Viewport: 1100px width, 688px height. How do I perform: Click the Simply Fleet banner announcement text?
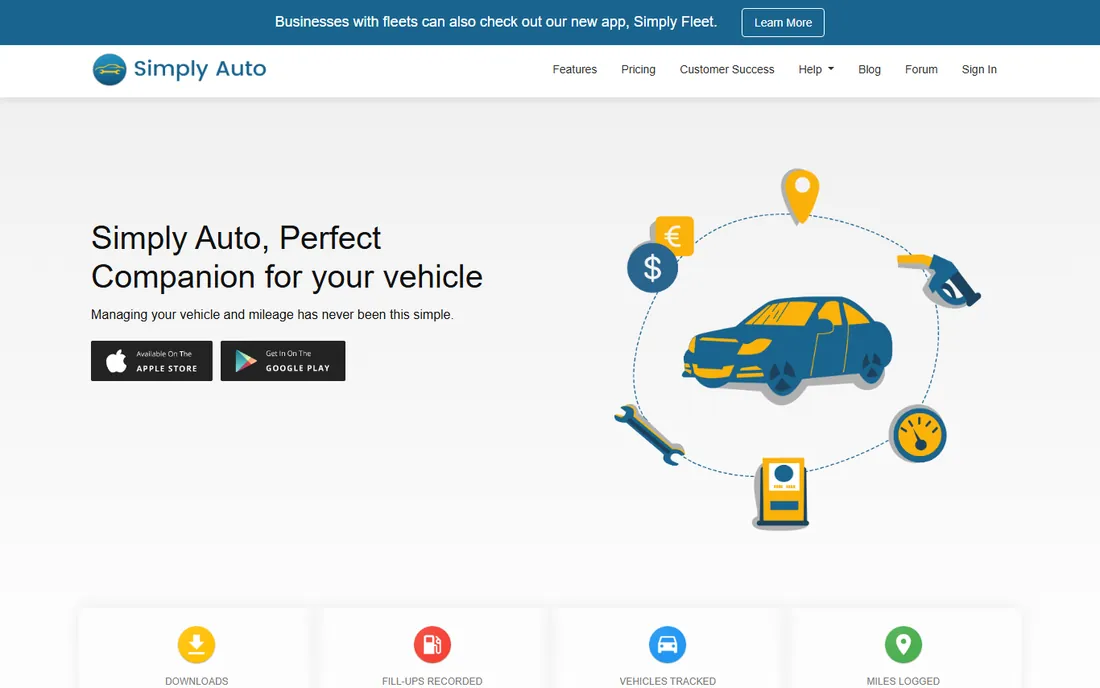pyautogui.click(x=496, y=22)
